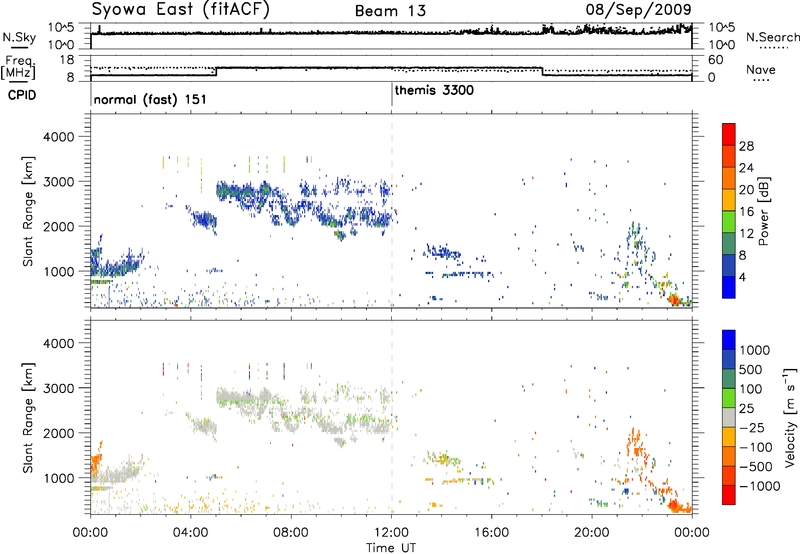Viewport: 800px width, 554px height.
Task: Click the 'Syowa East (fitACF)' plot title
Action: coord(181,10)
